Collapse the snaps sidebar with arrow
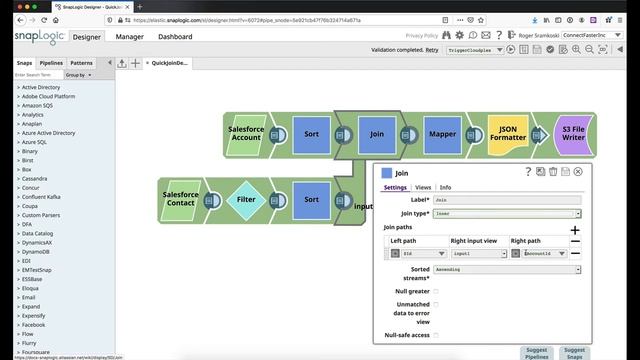Viewport: 640px width, 360px height. [110, 63]
